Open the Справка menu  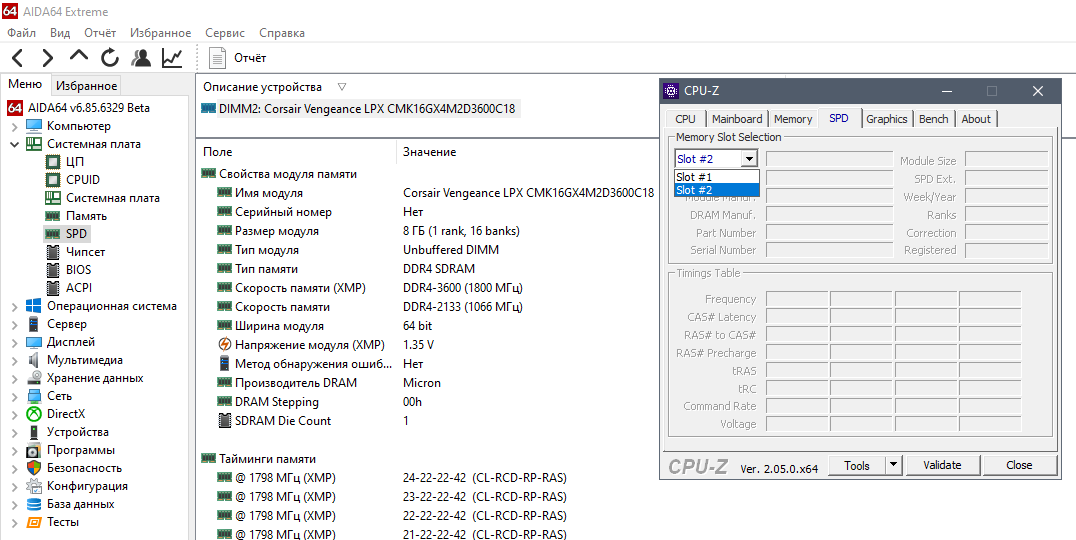(x=282, y=33)
